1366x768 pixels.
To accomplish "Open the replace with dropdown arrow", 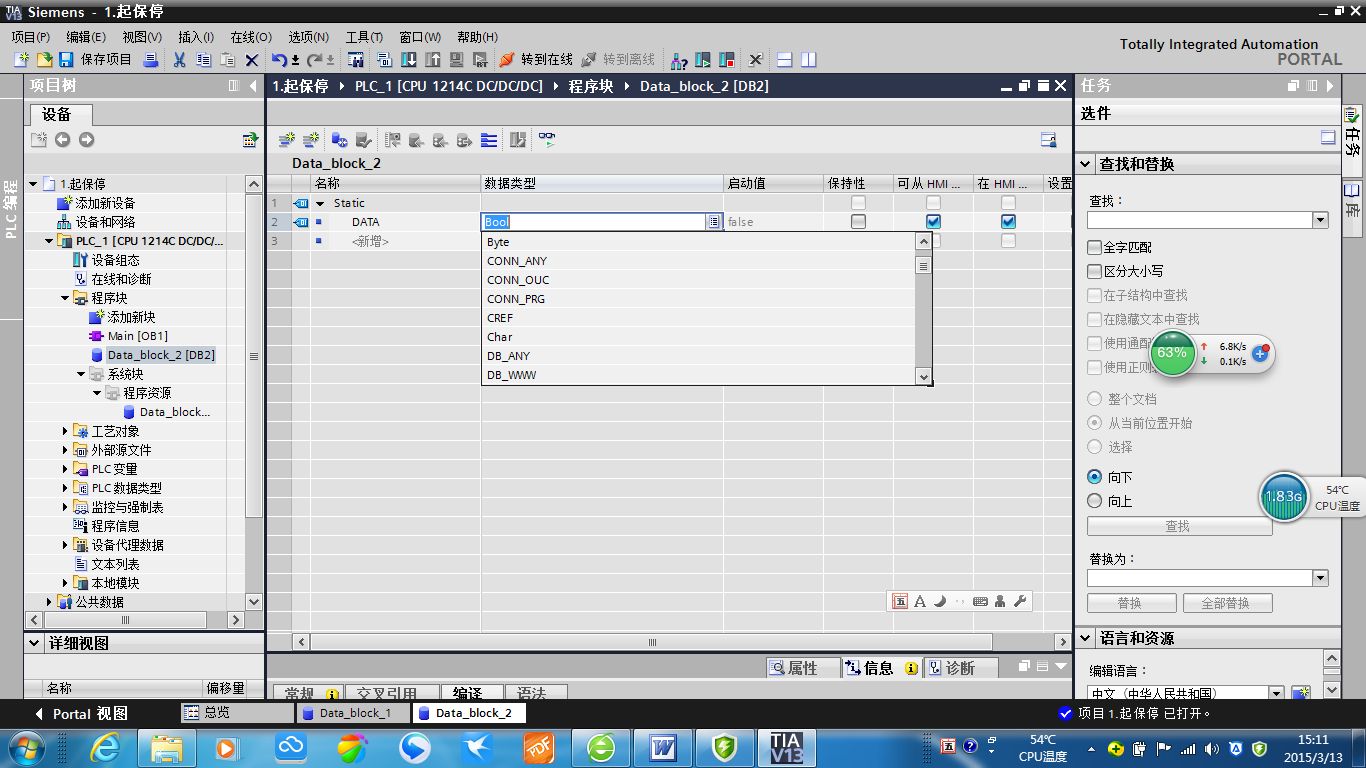I will 1320,578.
